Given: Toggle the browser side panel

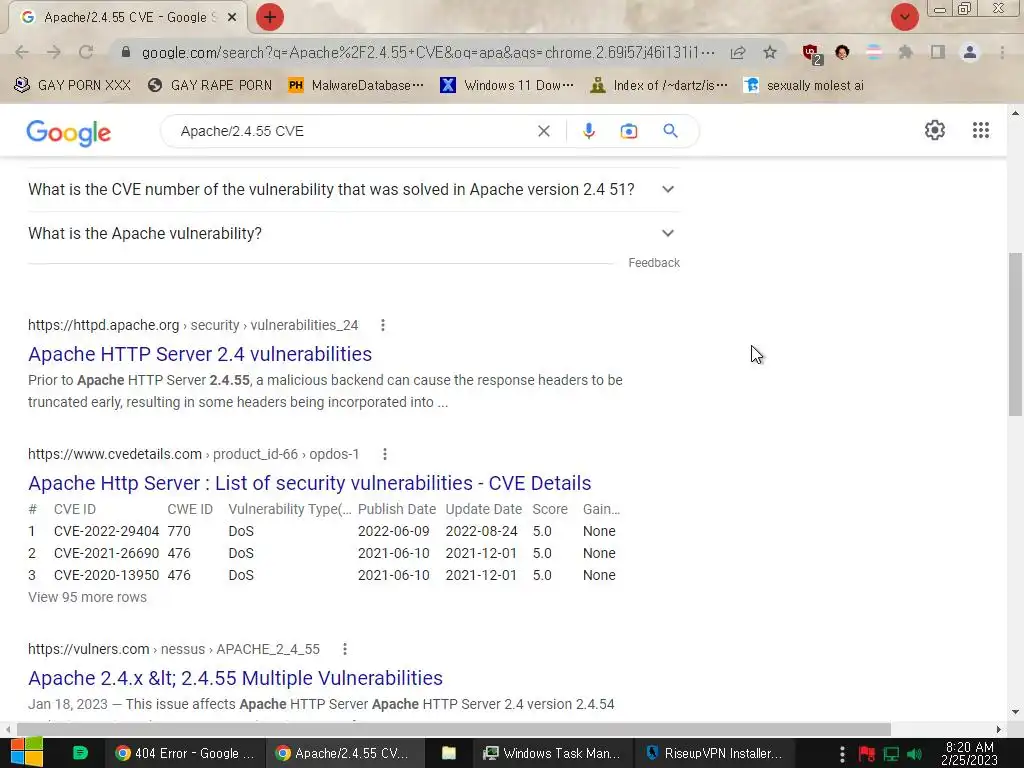Looking at the screenshot, I should tap(938, 52).
